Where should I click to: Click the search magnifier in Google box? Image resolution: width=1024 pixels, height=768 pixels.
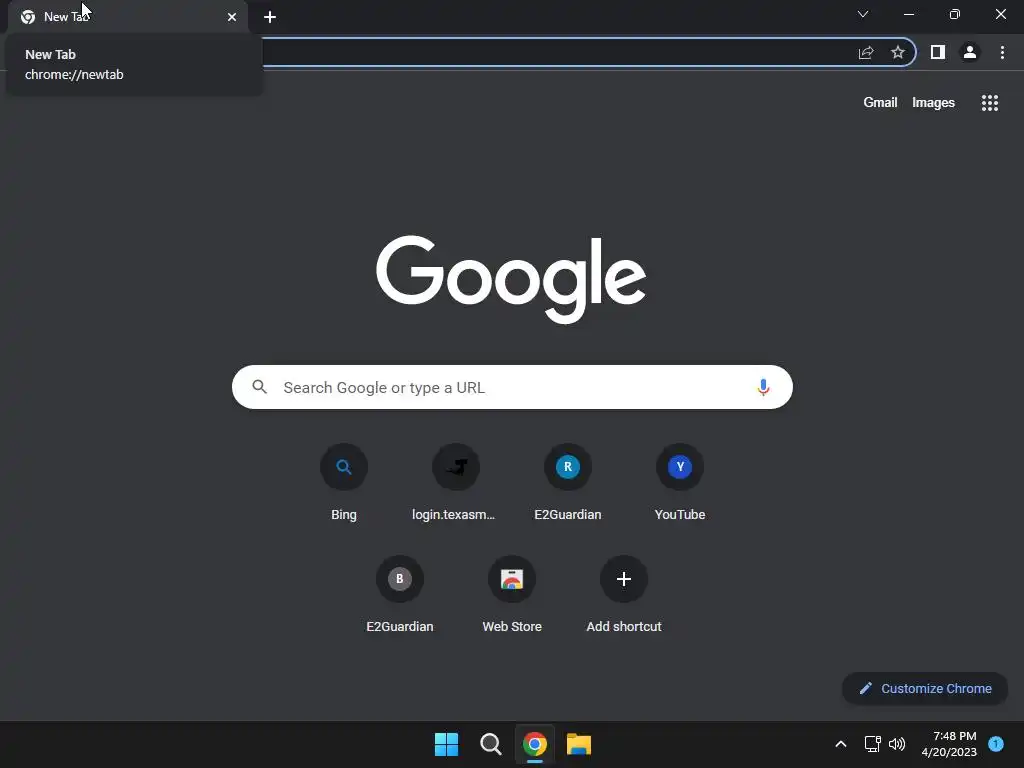tap(260, 387)
